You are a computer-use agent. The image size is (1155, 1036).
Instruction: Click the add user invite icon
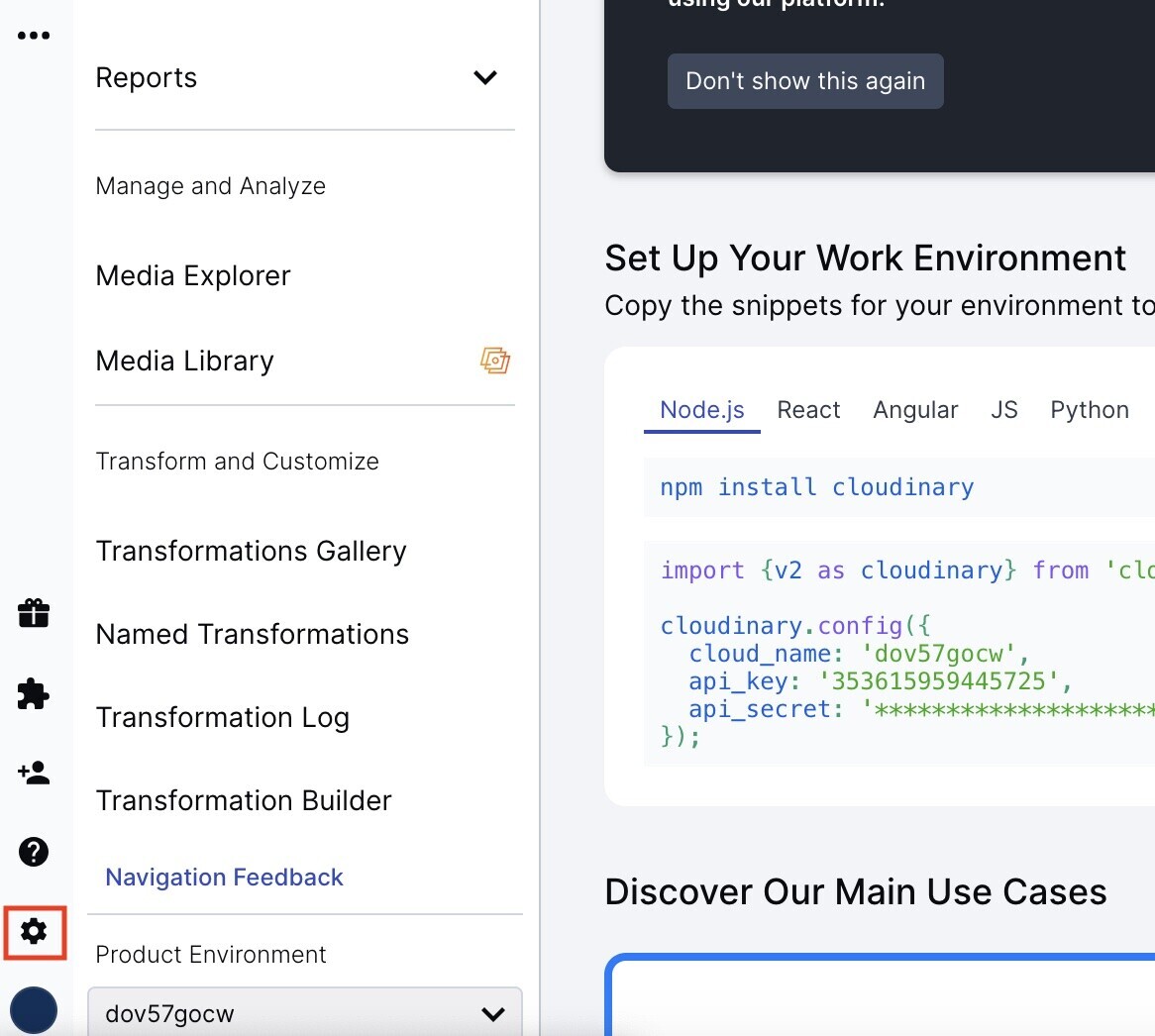coord(34,773)
